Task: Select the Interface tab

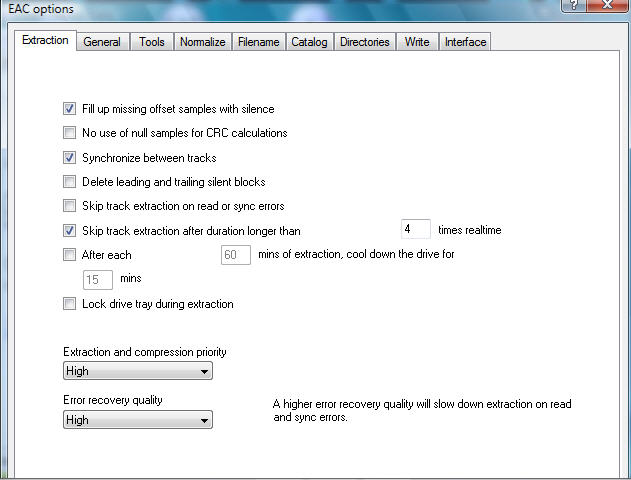Action: click(465, 41)
